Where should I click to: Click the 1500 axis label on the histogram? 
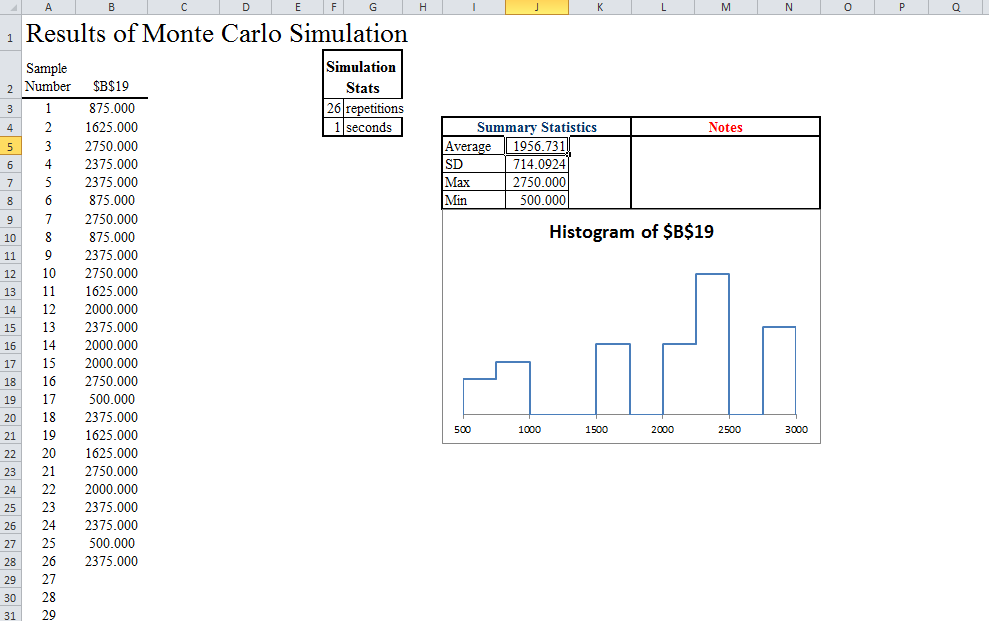596,429
